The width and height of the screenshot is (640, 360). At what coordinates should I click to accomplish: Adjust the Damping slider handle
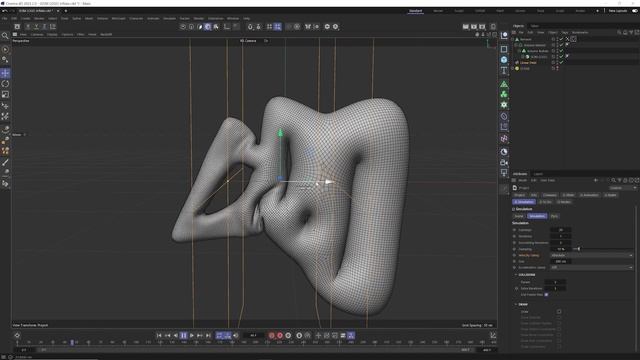(579, 249)
